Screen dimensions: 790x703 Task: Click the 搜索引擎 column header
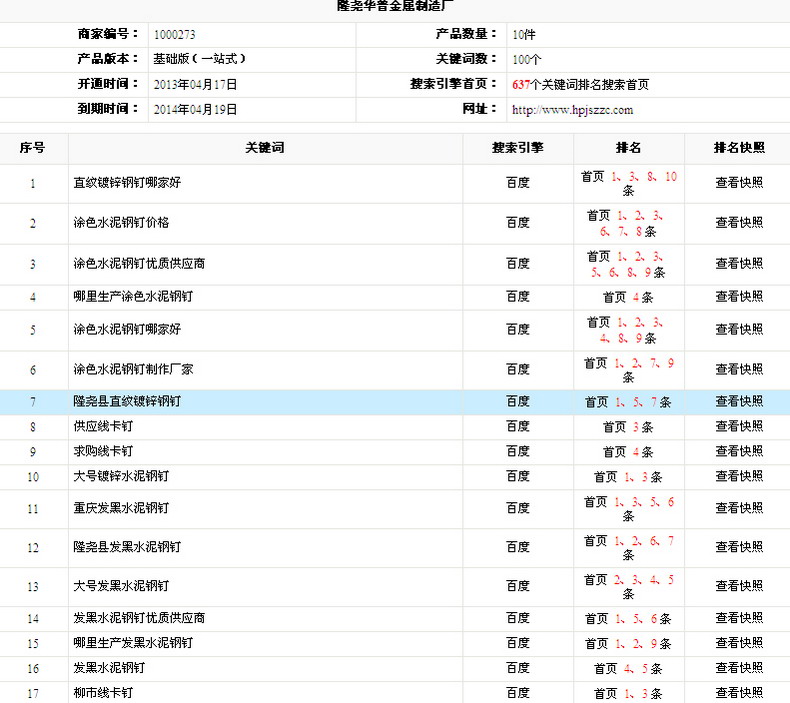518,148
